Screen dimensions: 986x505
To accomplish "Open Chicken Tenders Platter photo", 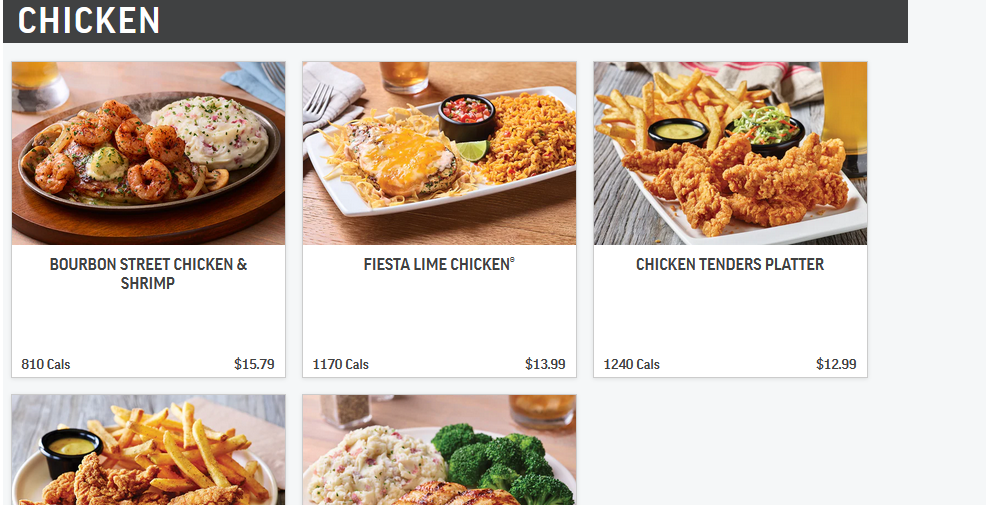I will 730,153.
